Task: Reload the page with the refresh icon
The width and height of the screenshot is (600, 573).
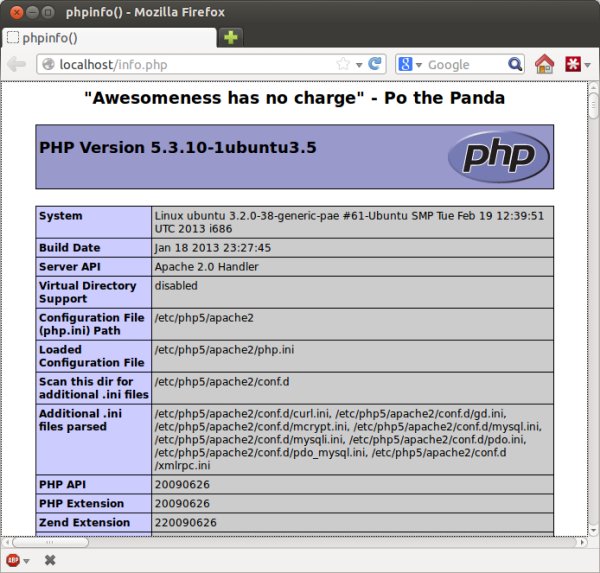Action: click(x=375, y=64)
